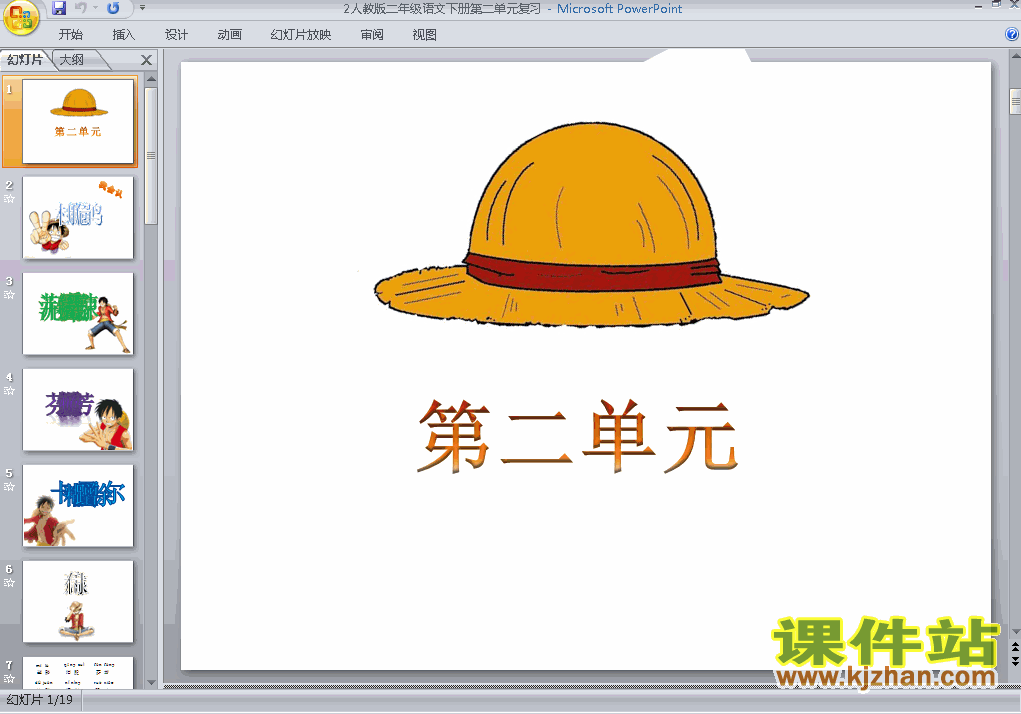Viewport: 1021px width, 714px height.
Task: Open the 开始 ribbon tab
Action: point(70,34)
